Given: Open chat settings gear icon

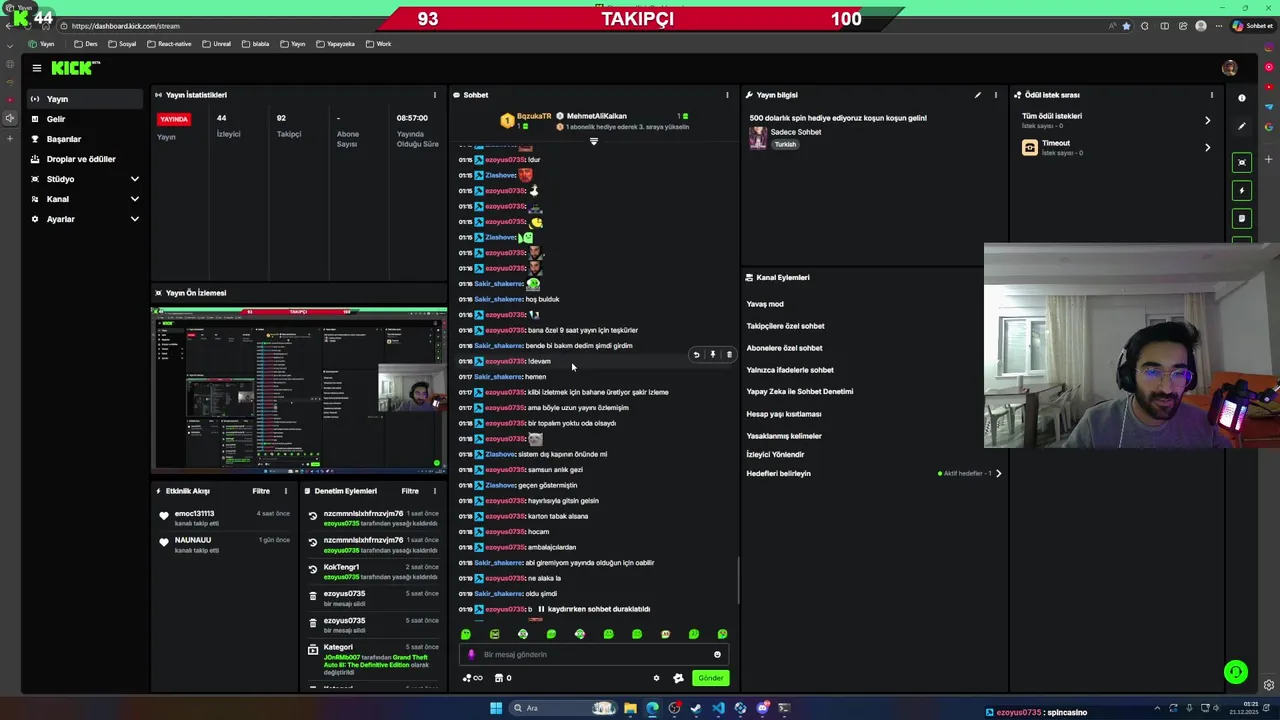Looking at the screenshot, I should click(656, 678).
